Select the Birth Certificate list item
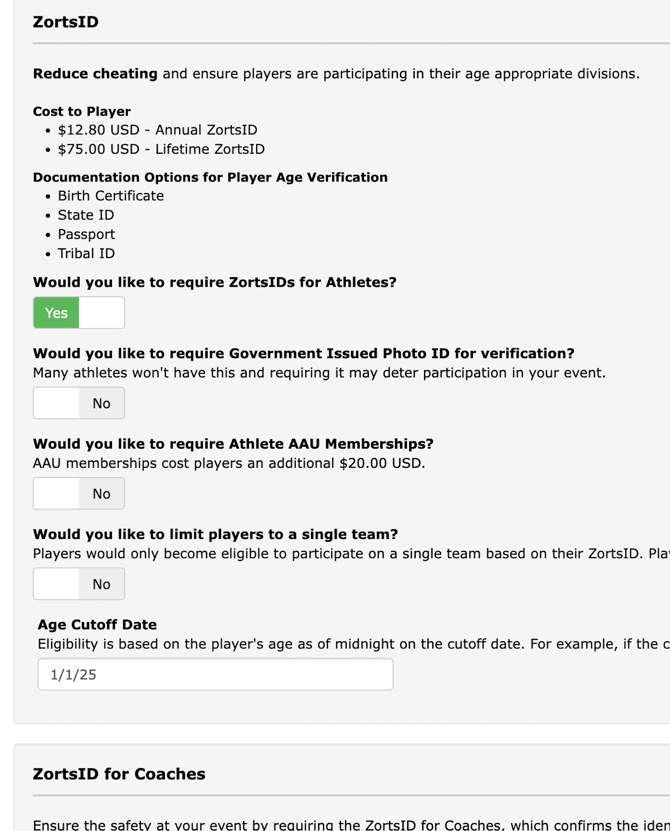Image resolution: width=670 pixels, height=831 pixels. (x=111, y=196)
